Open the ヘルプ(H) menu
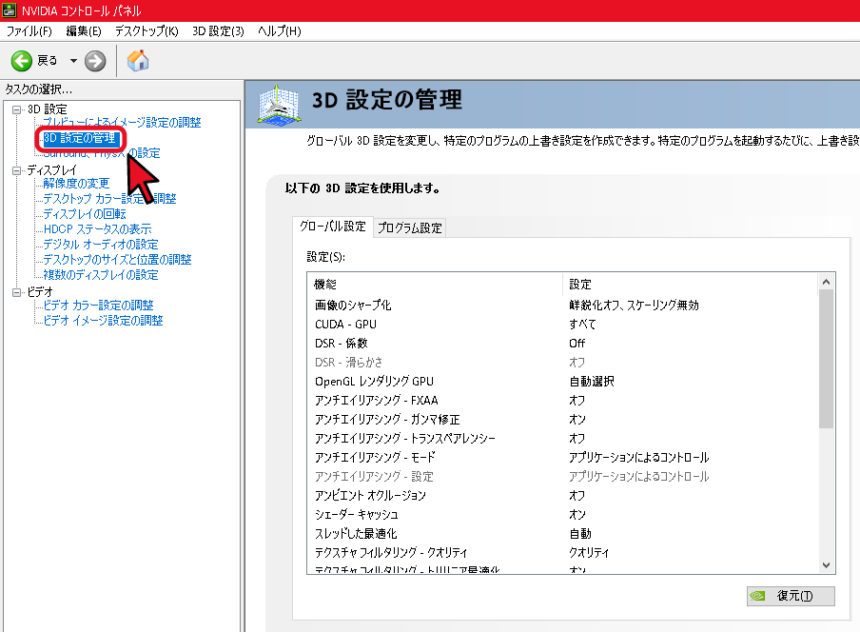This screenshot has height=632, width=860. point(280,31)
